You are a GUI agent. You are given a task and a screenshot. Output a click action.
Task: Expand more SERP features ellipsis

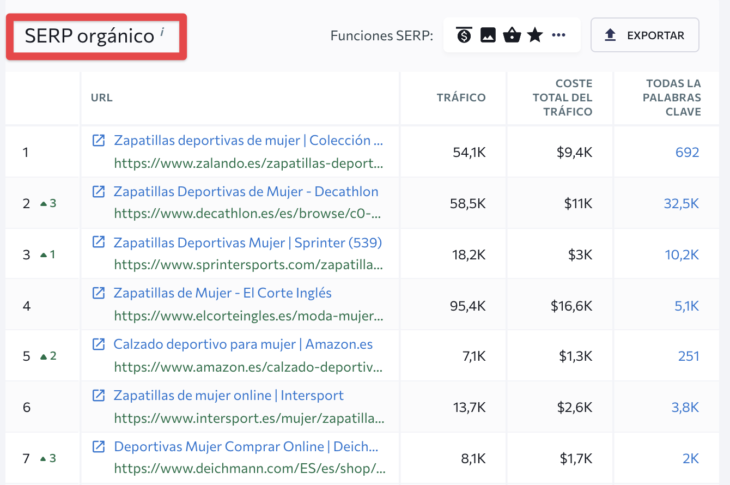point(559,35)
